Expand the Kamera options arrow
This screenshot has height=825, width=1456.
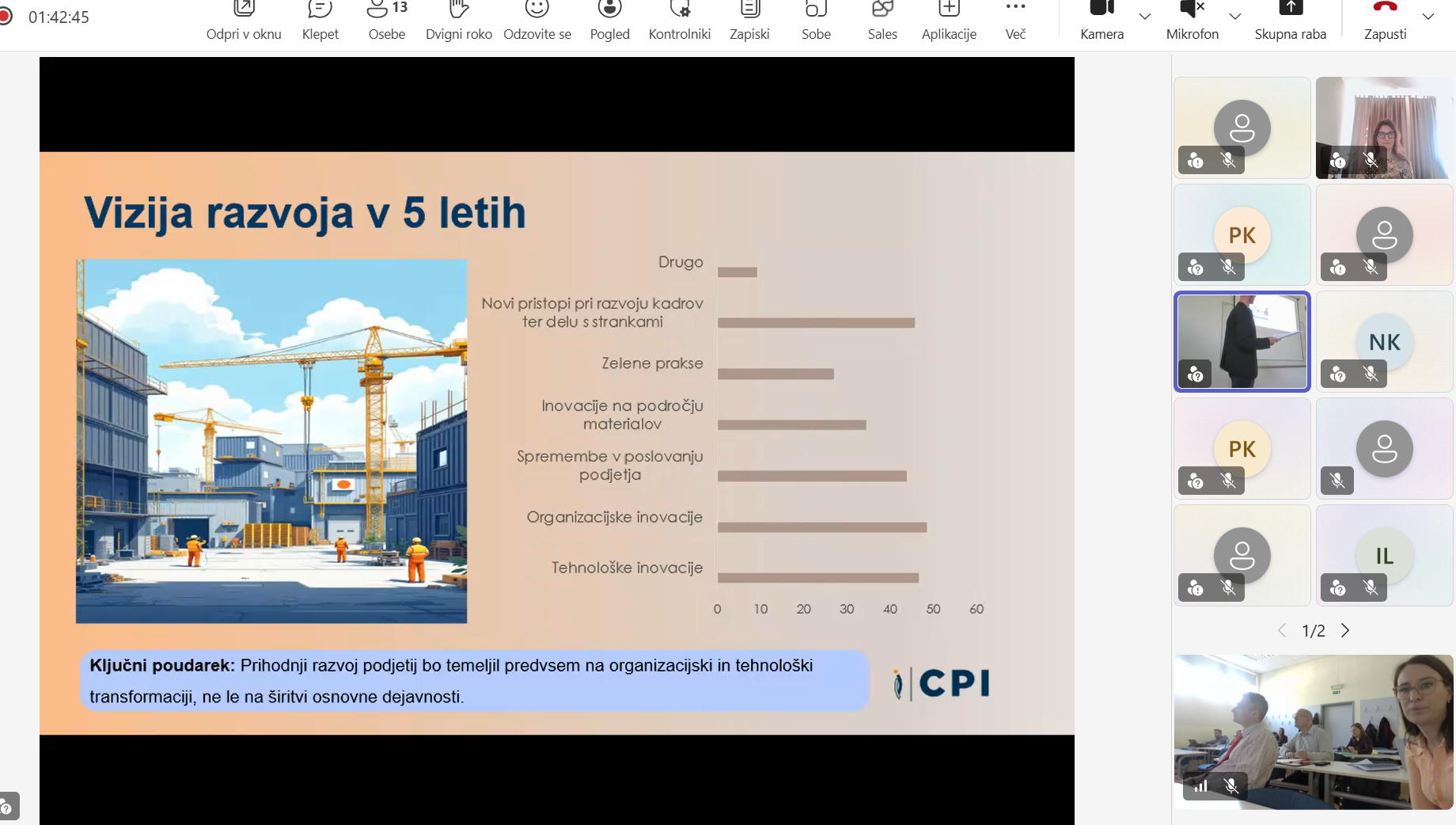pos(1144,17)
